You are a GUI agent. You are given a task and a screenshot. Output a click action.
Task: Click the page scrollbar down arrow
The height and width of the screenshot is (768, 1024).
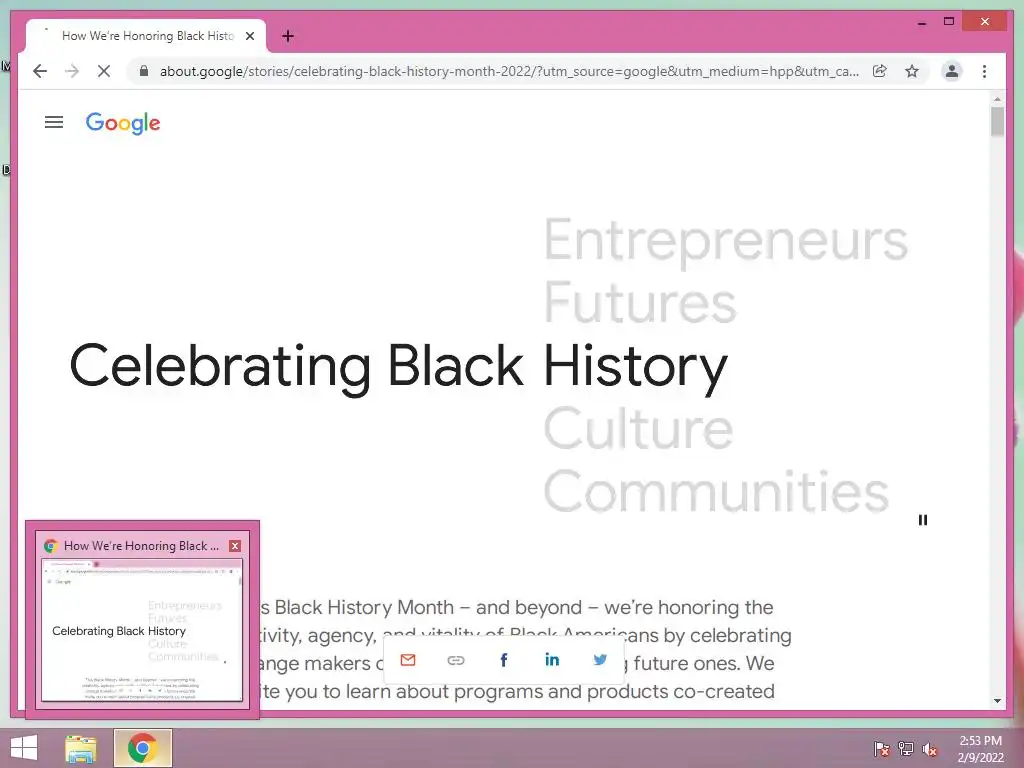click(997, 701)
